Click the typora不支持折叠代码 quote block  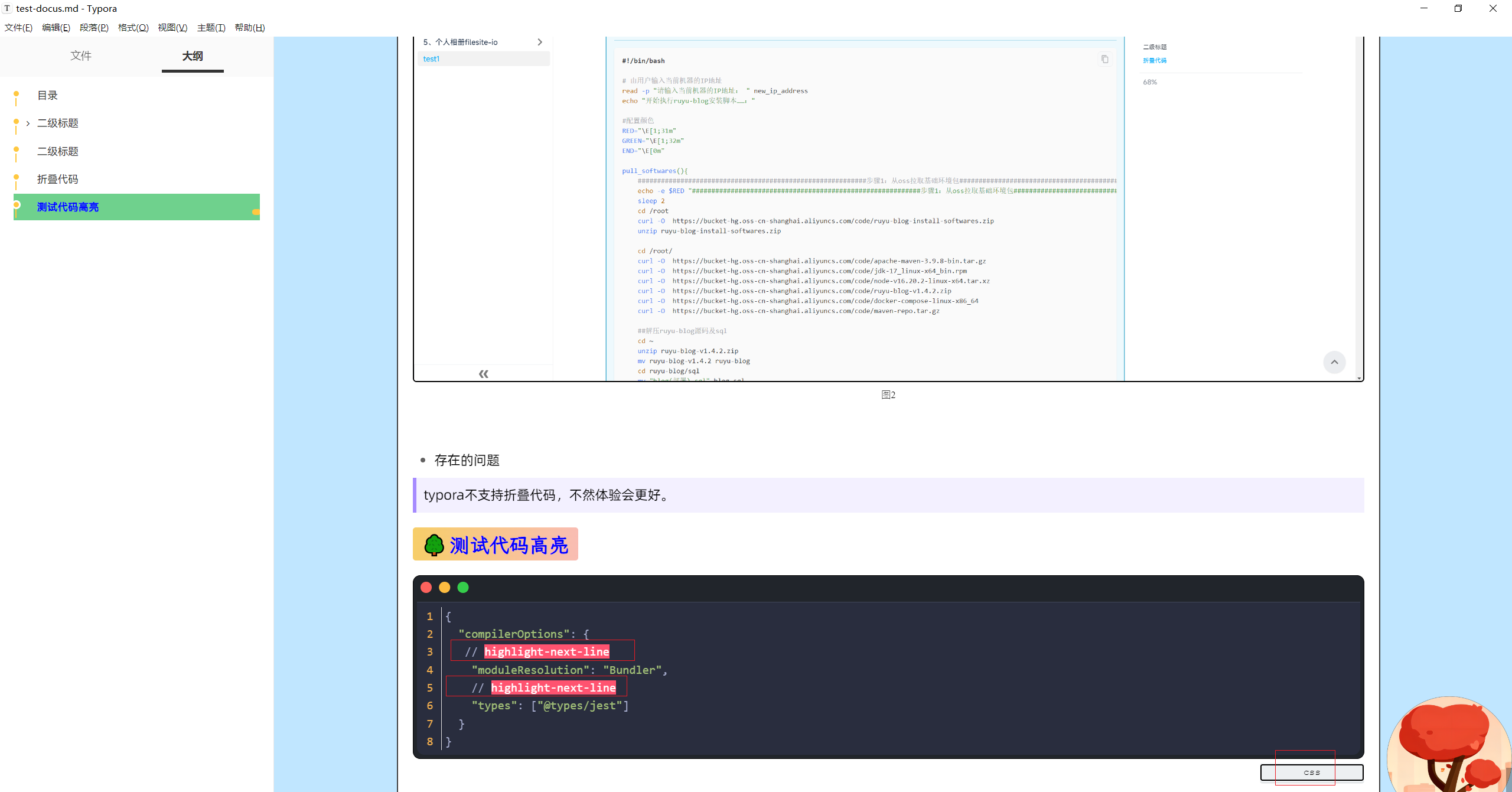tap(888, 495)
